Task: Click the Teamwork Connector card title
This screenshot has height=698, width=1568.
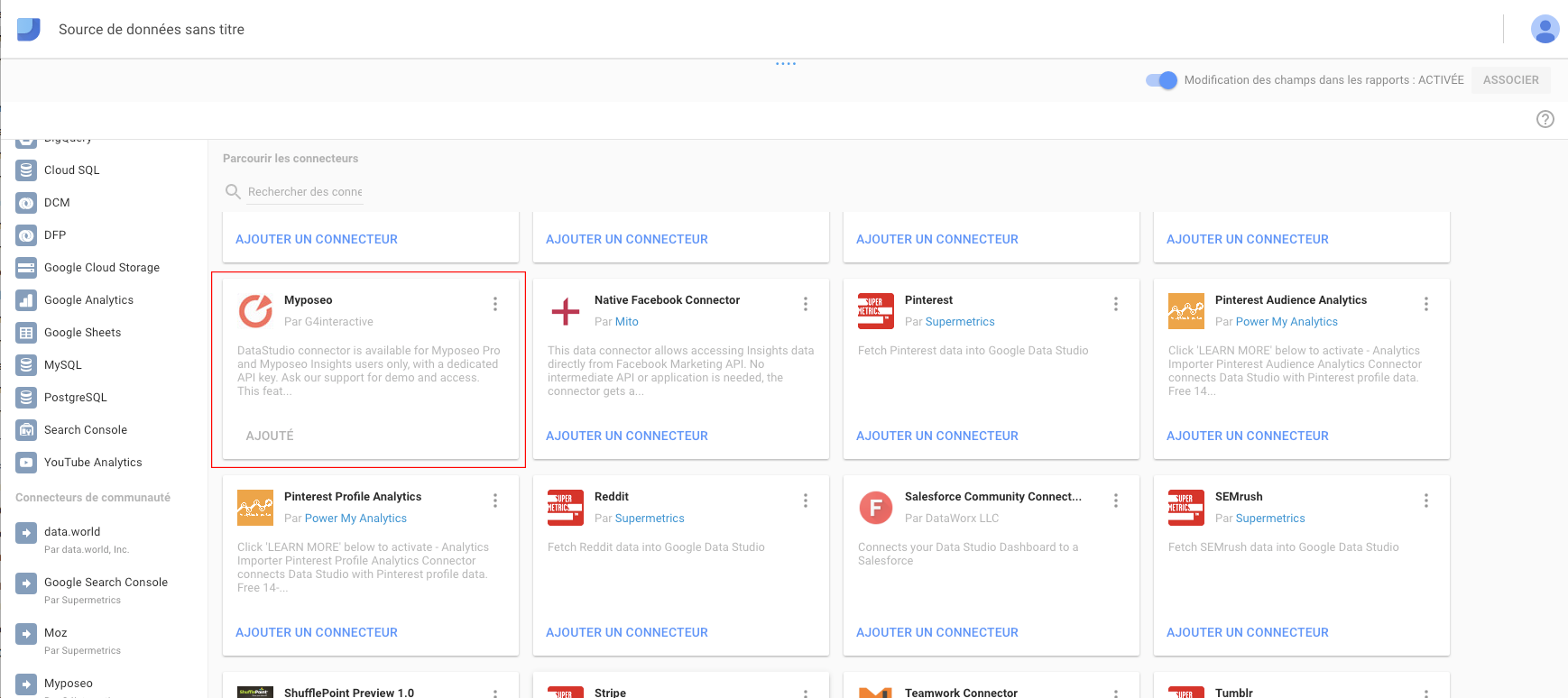Action: [961, 693]
